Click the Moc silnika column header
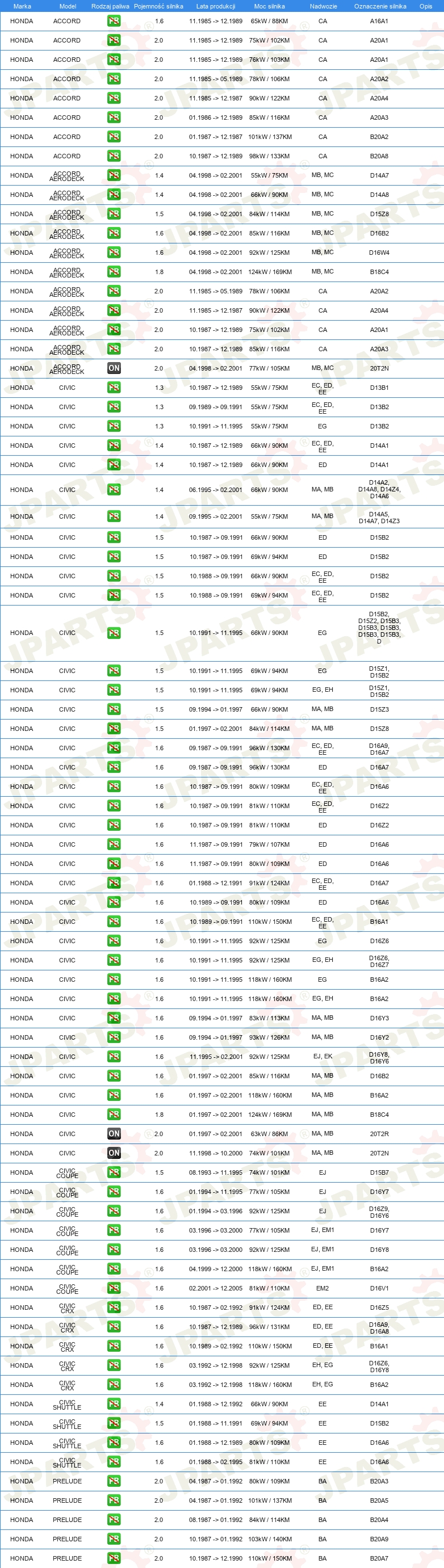This screenshot has height=1568, width=444. (x=269, y=6)
